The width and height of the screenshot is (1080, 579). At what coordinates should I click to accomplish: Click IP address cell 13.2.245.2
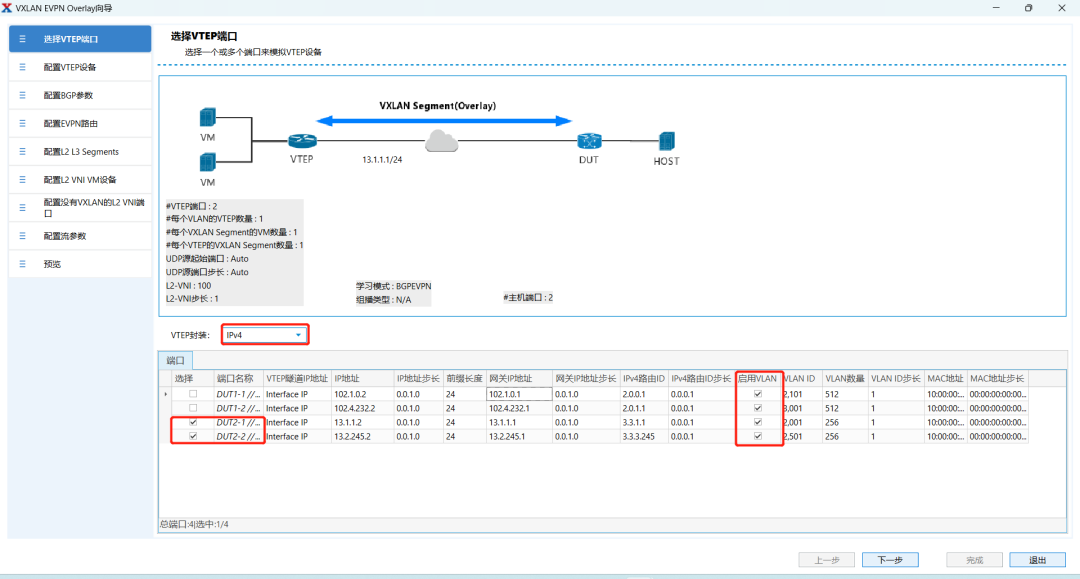(x=363, y=436)
